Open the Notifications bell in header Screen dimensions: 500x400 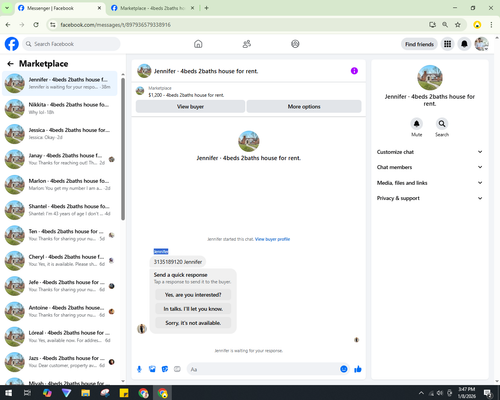tap(464, 44)
